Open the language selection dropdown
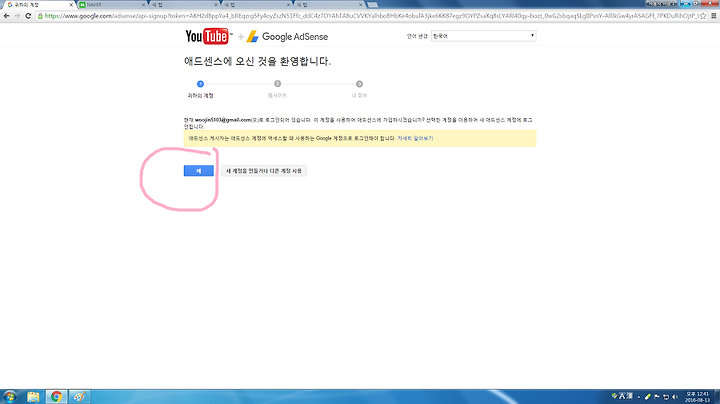Image resolution: width=720 pixels, height=404 pixels. click(484, 36)
